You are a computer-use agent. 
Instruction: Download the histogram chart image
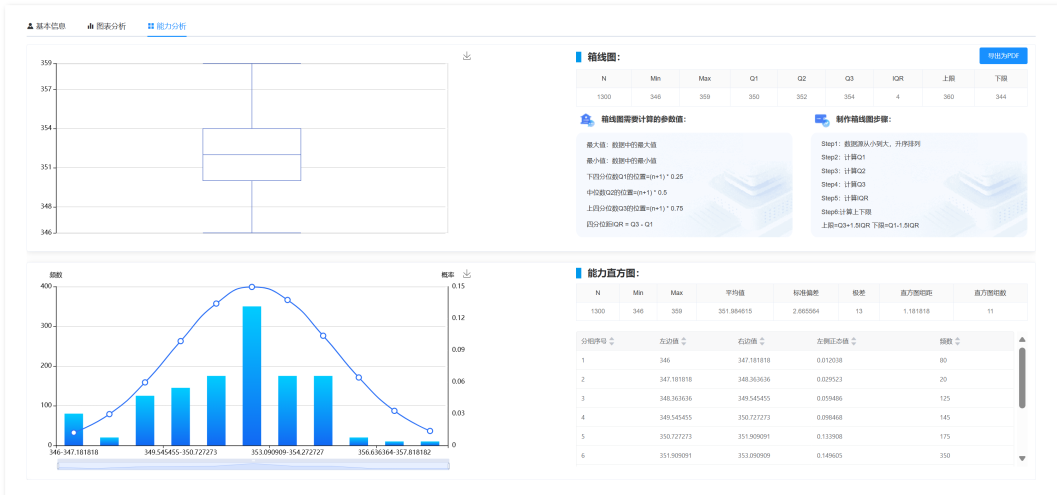[466, 274]
